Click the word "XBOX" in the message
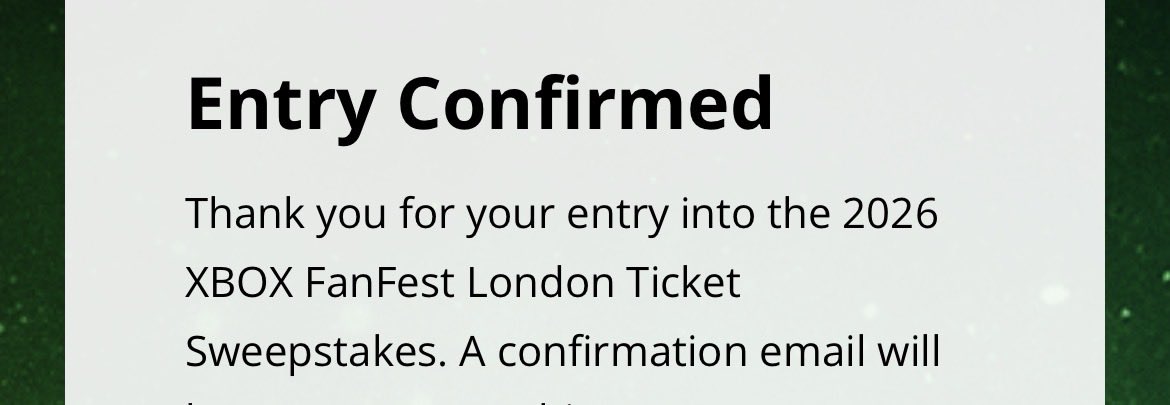Image resolution: width=1170 pixels, height=405 pixels. [239, 283]
